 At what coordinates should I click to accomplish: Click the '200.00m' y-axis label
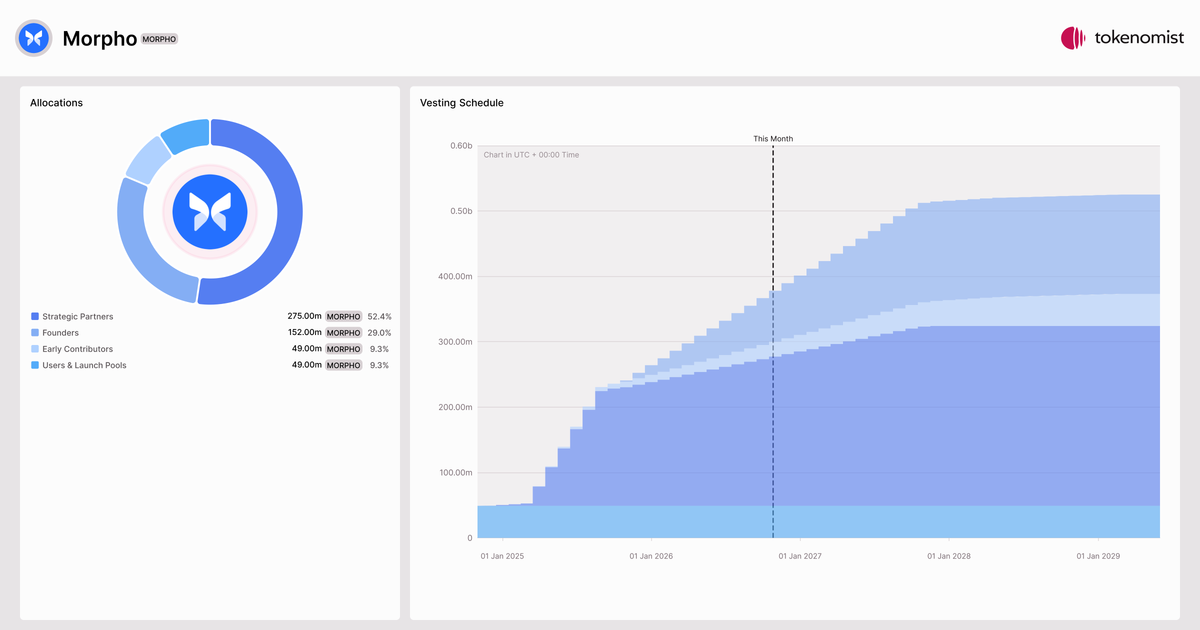pyautogui.click(x=456, y=407)
